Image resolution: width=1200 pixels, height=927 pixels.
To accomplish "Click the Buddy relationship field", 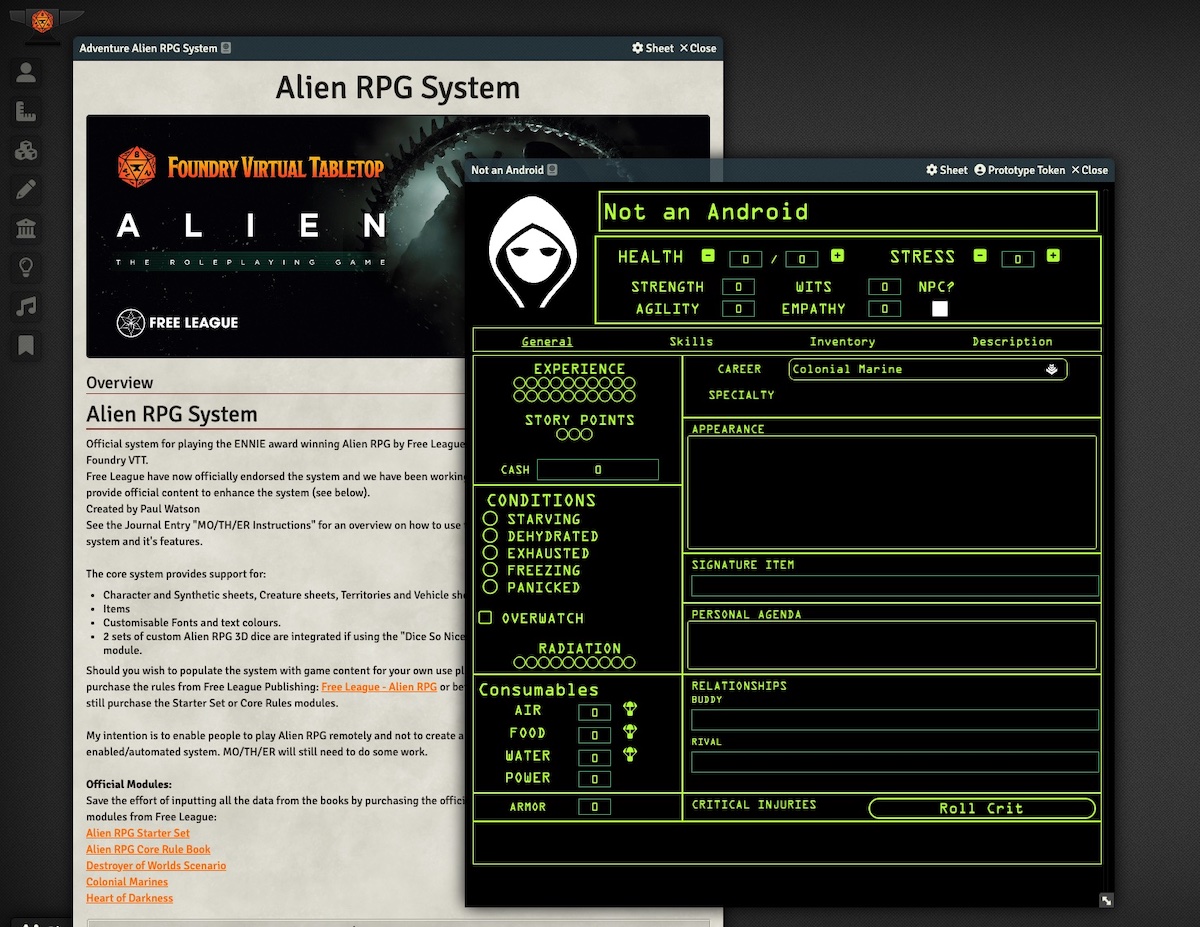I will click(895, 719).
